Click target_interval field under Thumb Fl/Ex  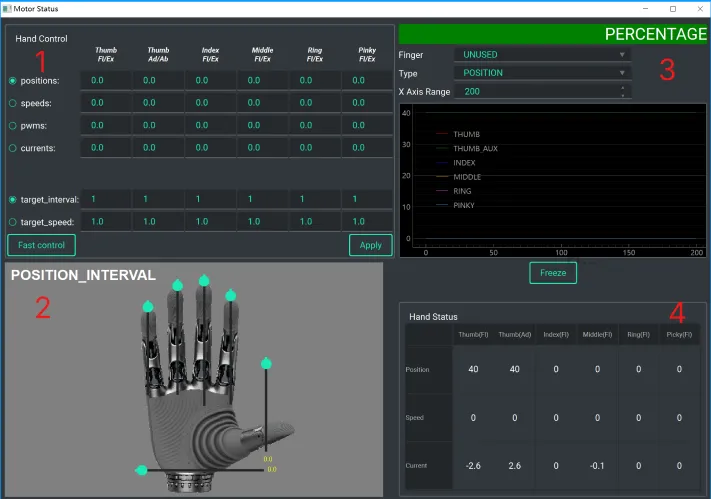pos(108,199)
